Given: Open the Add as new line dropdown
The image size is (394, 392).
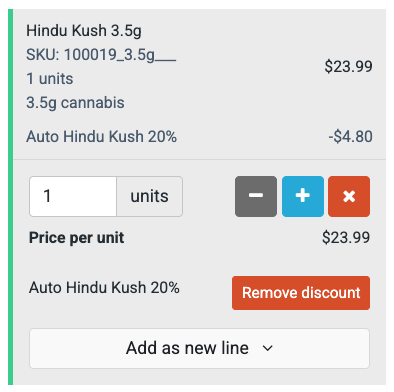Looking at the screenshot, I should [199, 348].
